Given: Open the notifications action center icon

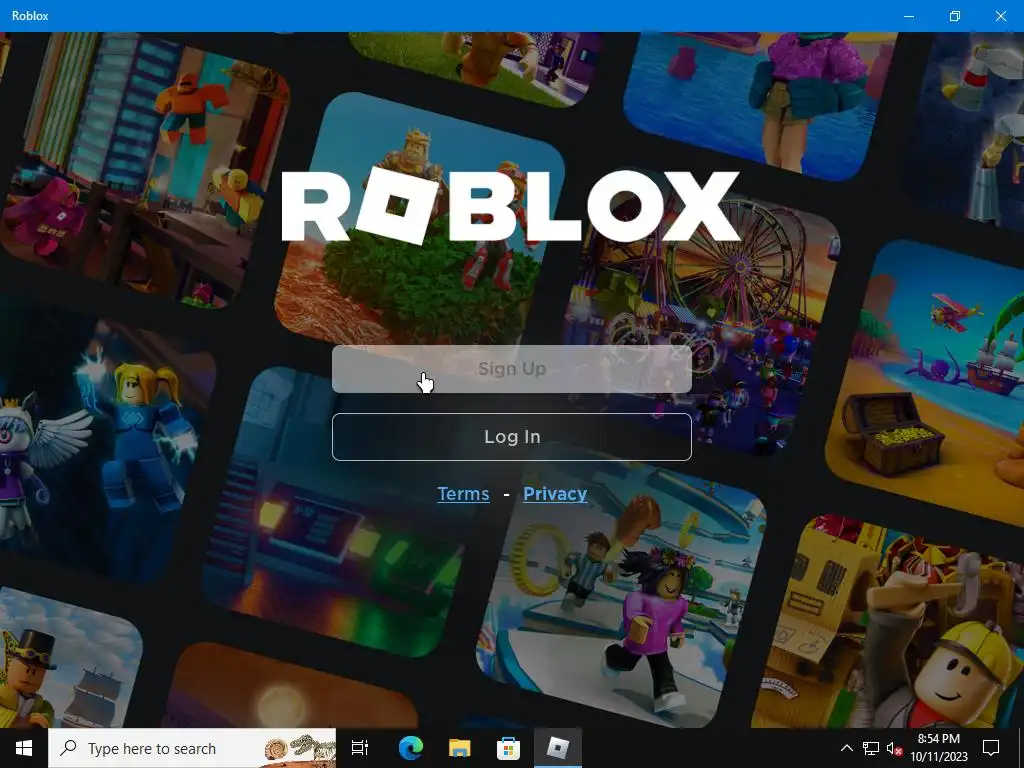Looking at the screenshot, I should tap(991, 748).
